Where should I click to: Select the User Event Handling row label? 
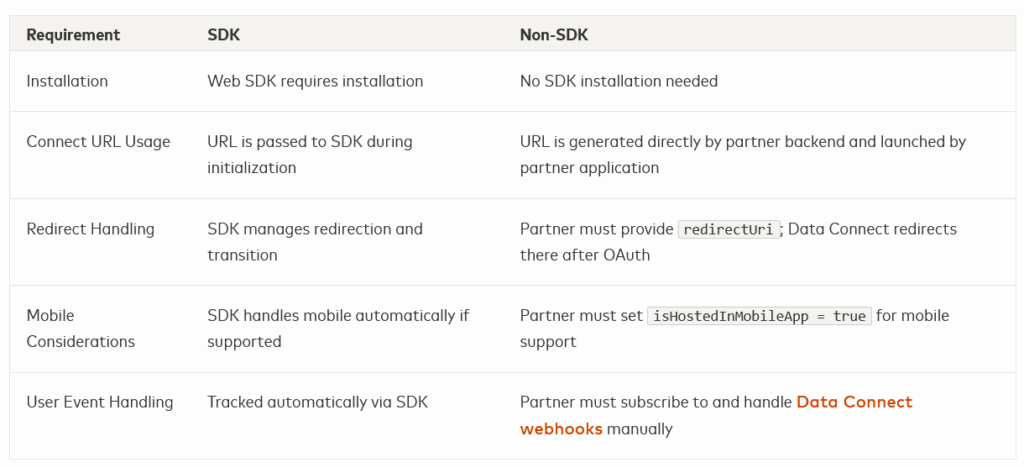pyautogui.click(x=99, y=402)
